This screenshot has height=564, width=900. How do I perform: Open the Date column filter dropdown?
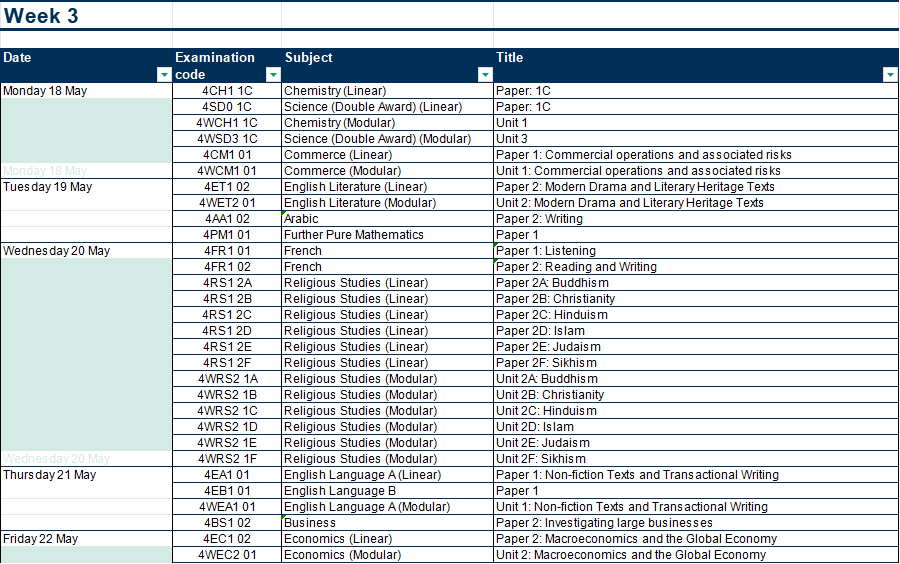pos(164,75)
